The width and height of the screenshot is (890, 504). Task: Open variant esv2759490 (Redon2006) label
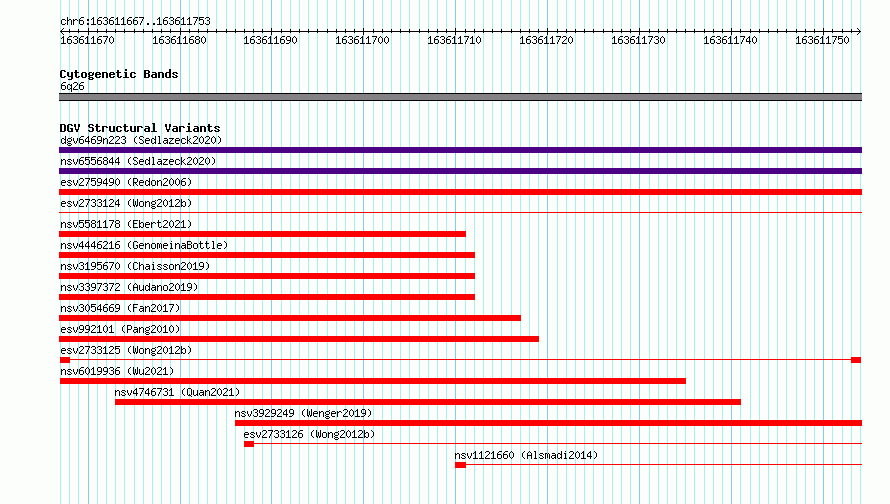126,182
